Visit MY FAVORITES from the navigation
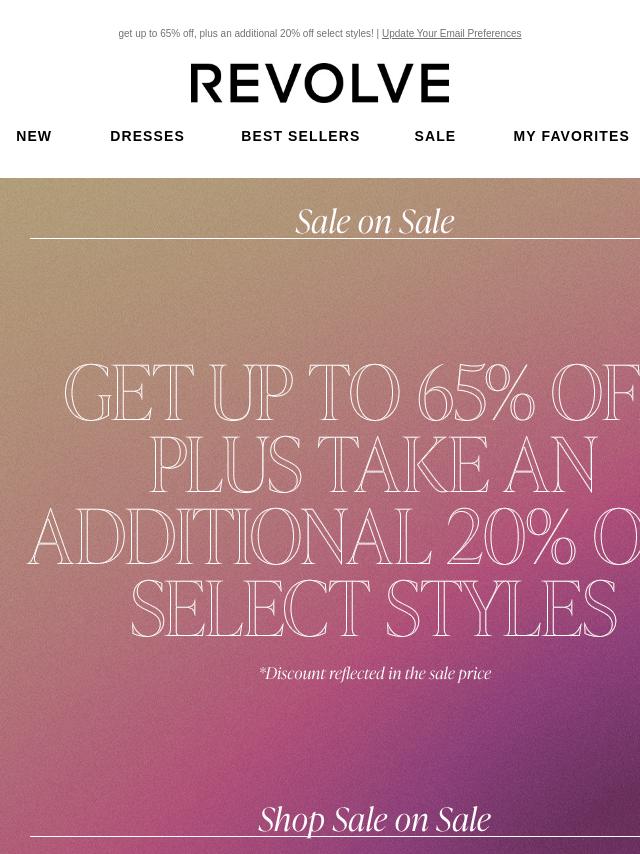Screen dimensions: 640x854 [571, 136]
